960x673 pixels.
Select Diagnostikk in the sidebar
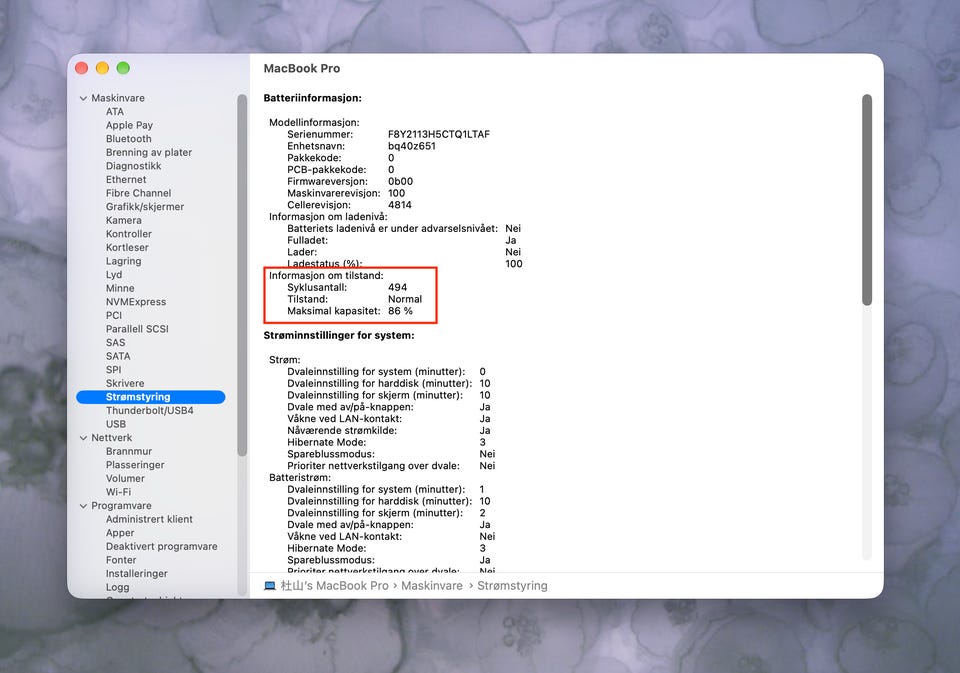pyautogui.click(x=133, y=166)
